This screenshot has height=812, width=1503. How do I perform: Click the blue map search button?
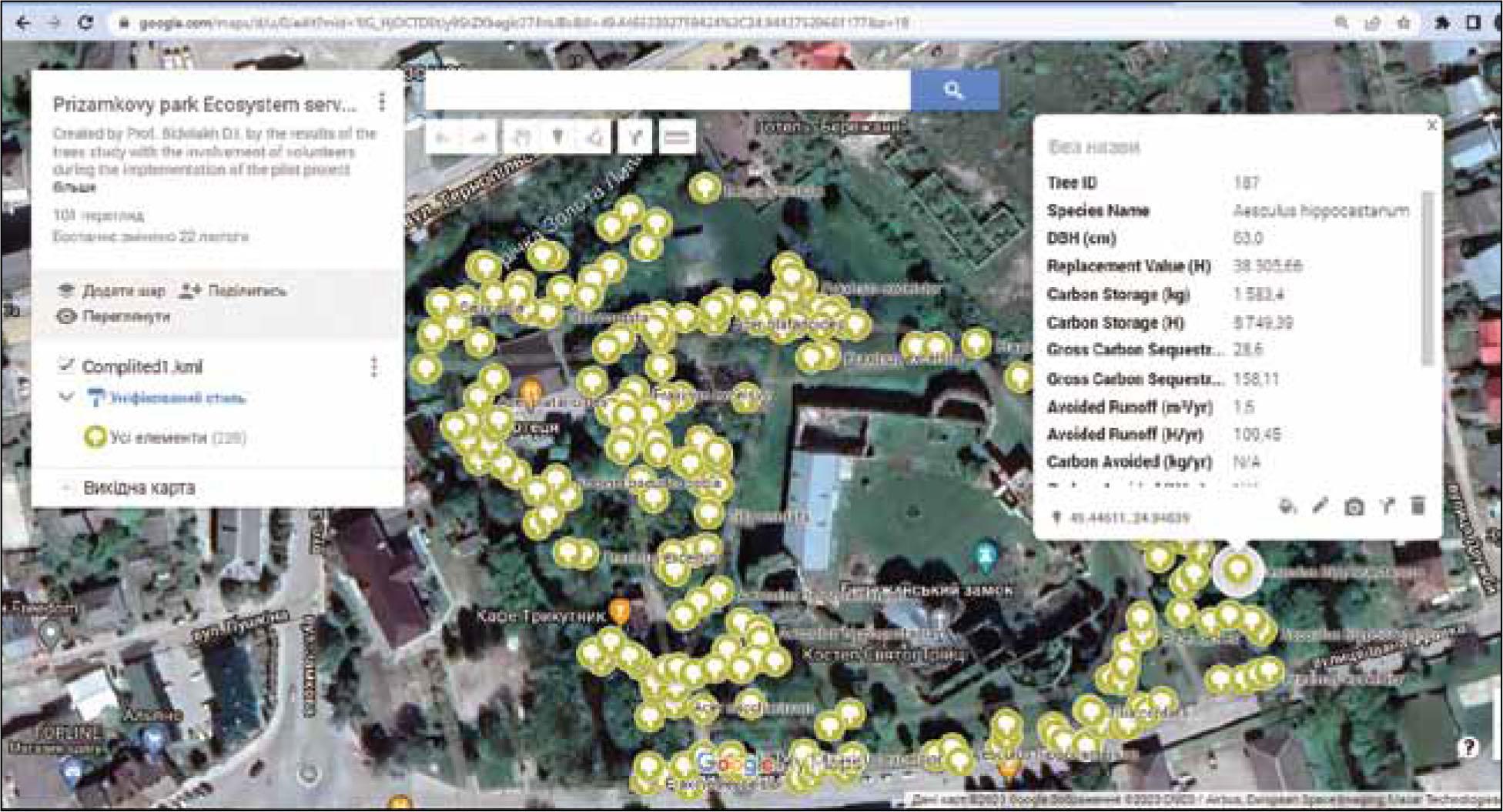pyautogui.click(x=954, y=91)
